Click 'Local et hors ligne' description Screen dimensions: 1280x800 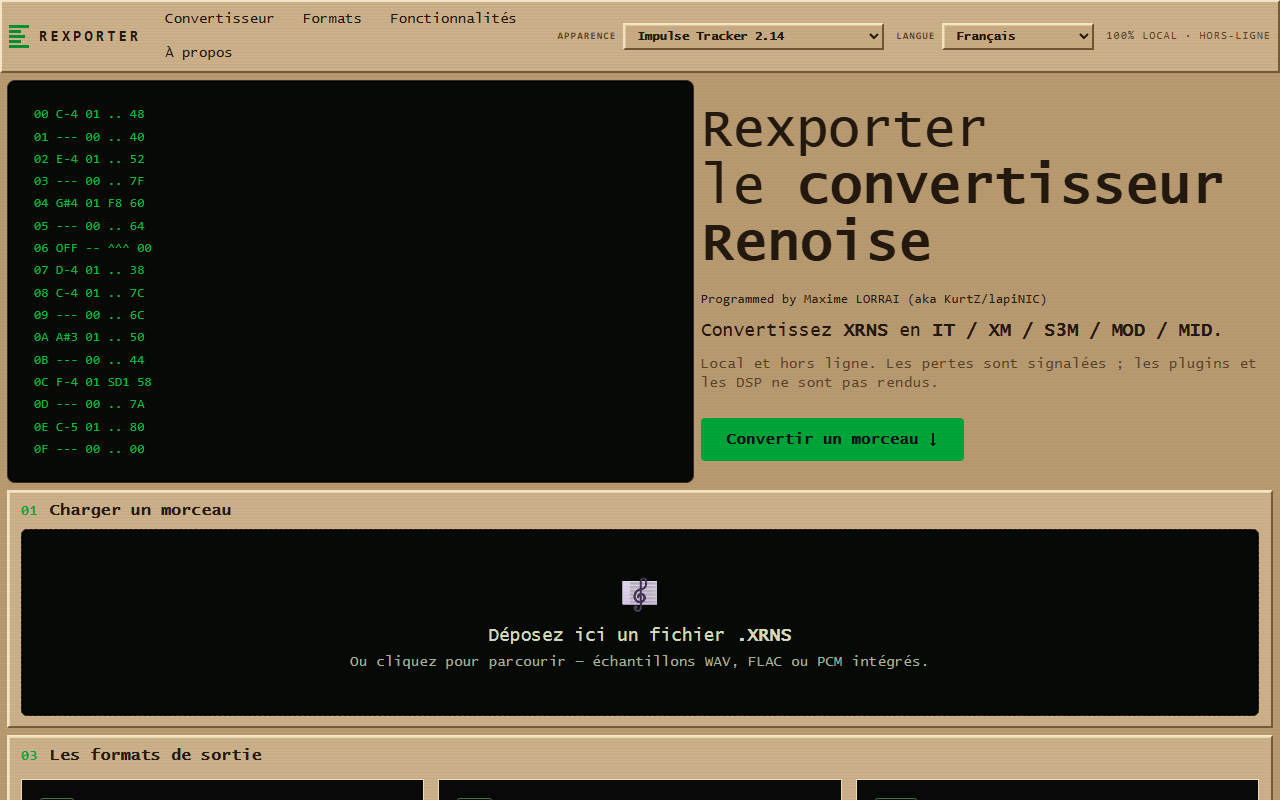[x=978, y=373]
